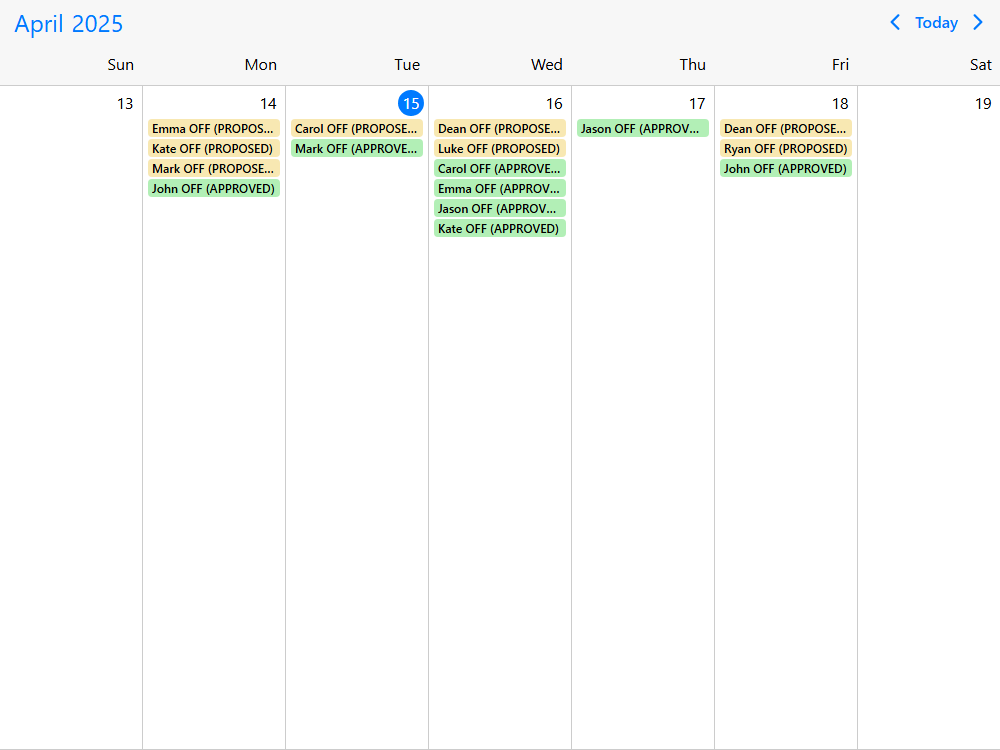Jump to Today in the calendar
Image resolution: width=1000 pixels, height=750 pixels.
[936, 23]
